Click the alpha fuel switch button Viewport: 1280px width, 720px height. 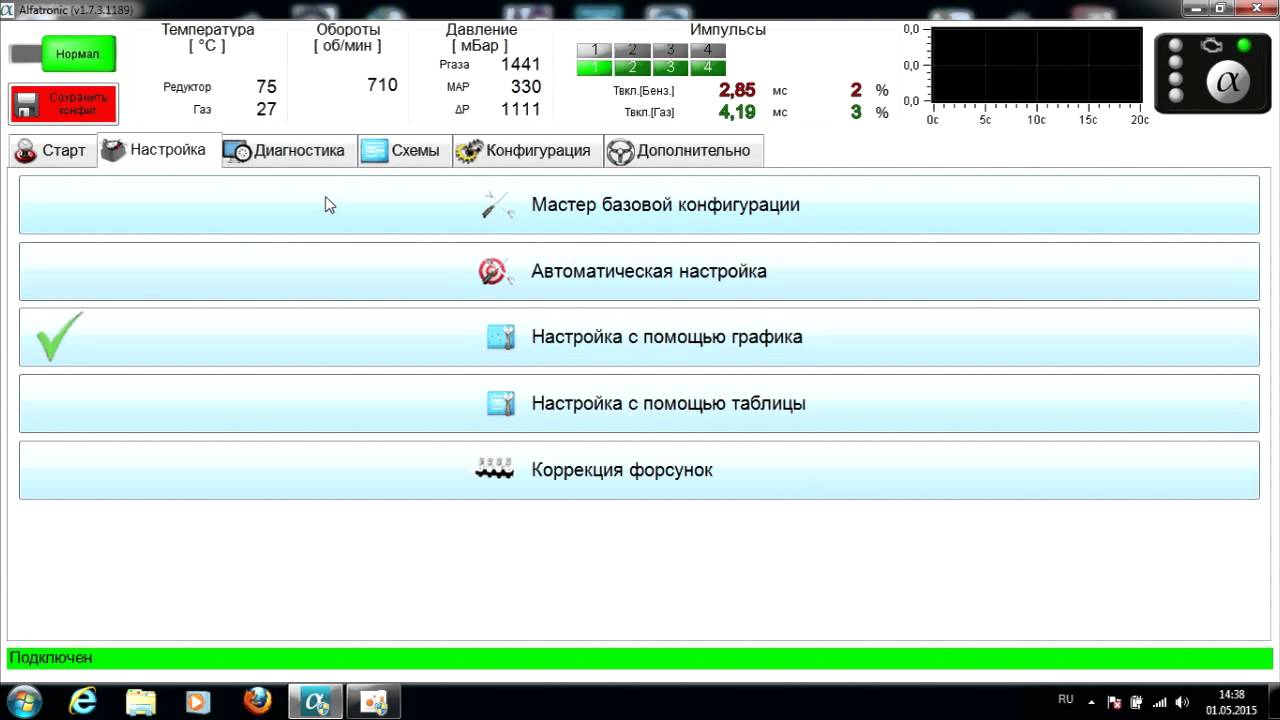coord(1229,82)
